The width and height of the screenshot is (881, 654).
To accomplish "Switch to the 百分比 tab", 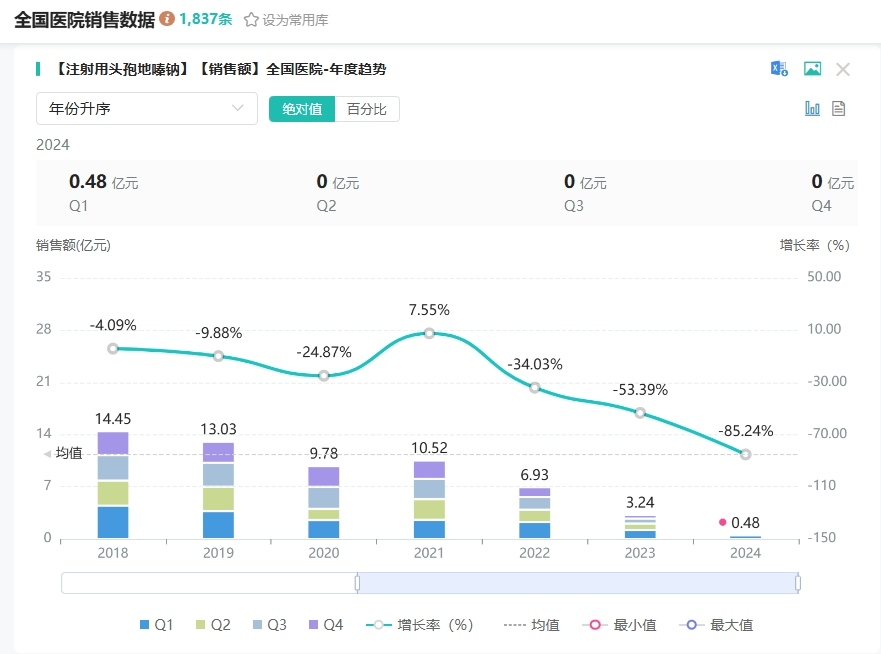I will (367, 109).
